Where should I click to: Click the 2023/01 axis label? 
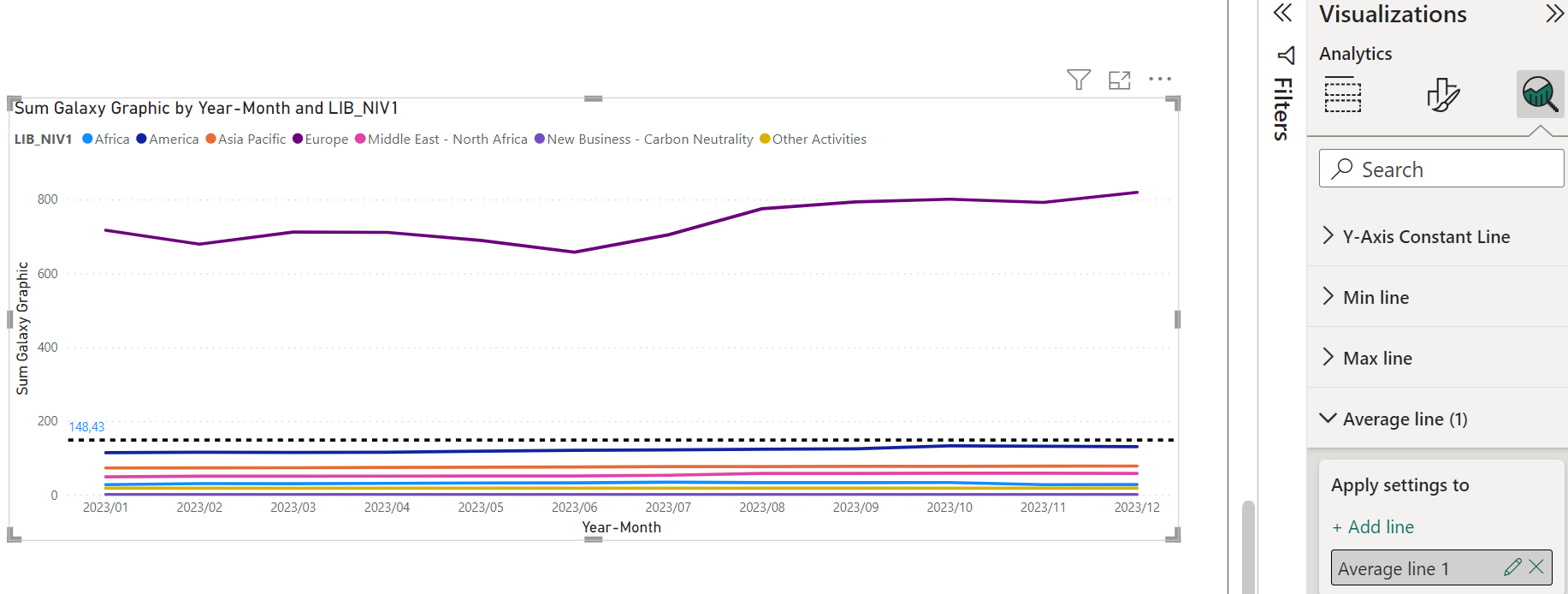pyautogui.click(x=105, y=508)
